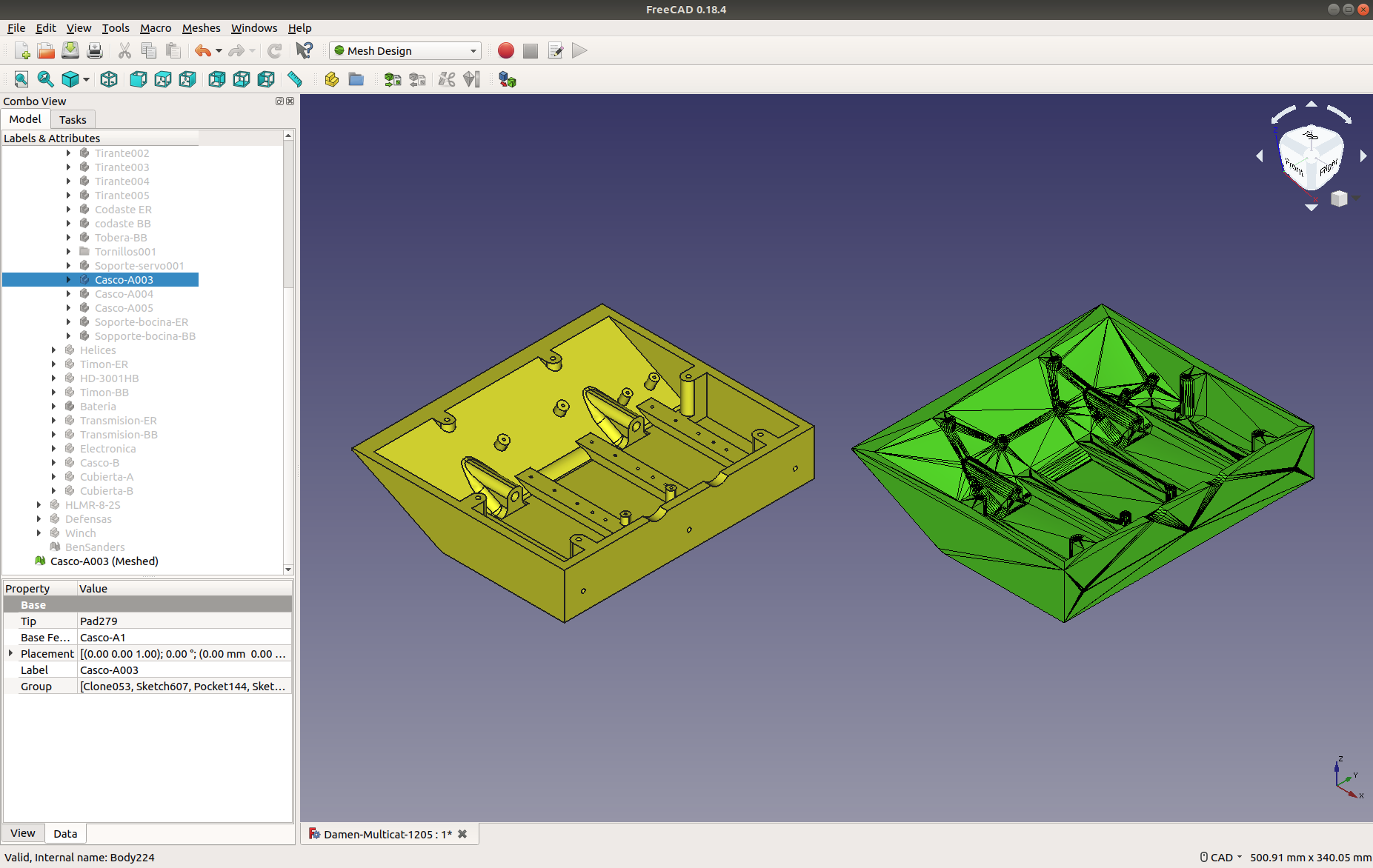Set the Left view
The width and height of the screenshot is (1373, 868).
(266, 79)
